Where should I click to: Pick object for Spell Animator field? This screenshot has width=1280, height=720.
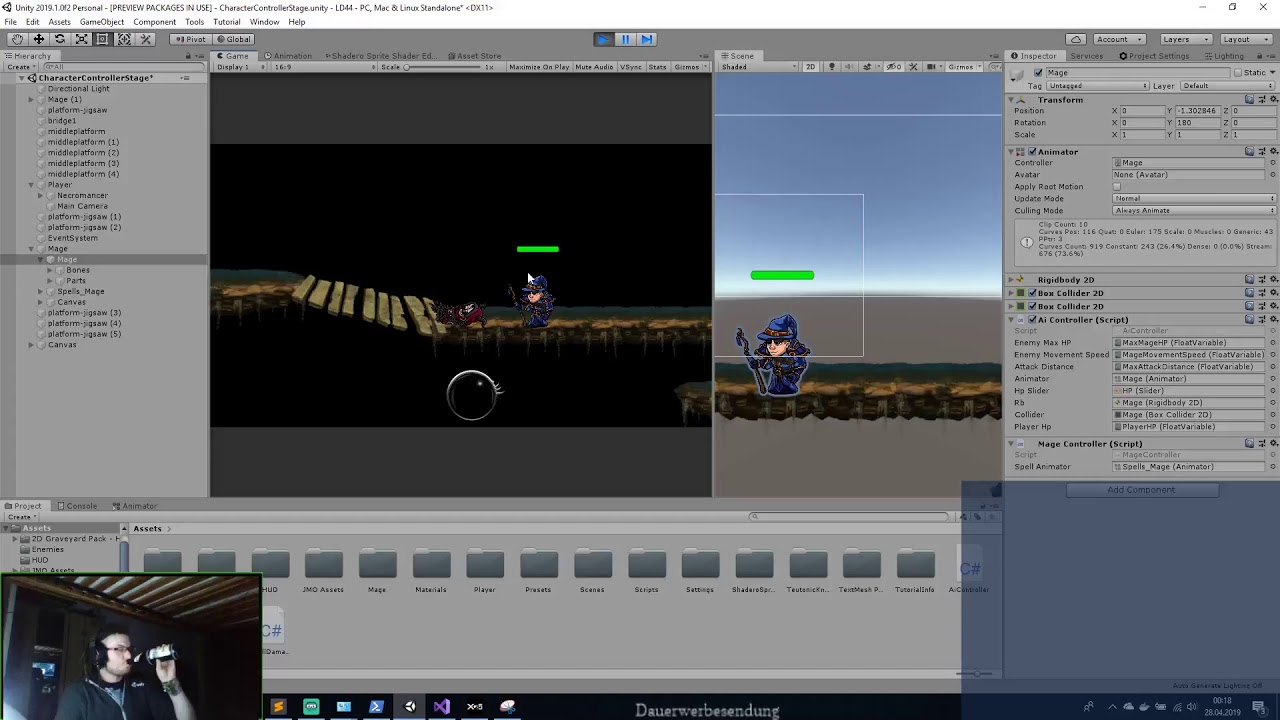[x=1272, y=467]
